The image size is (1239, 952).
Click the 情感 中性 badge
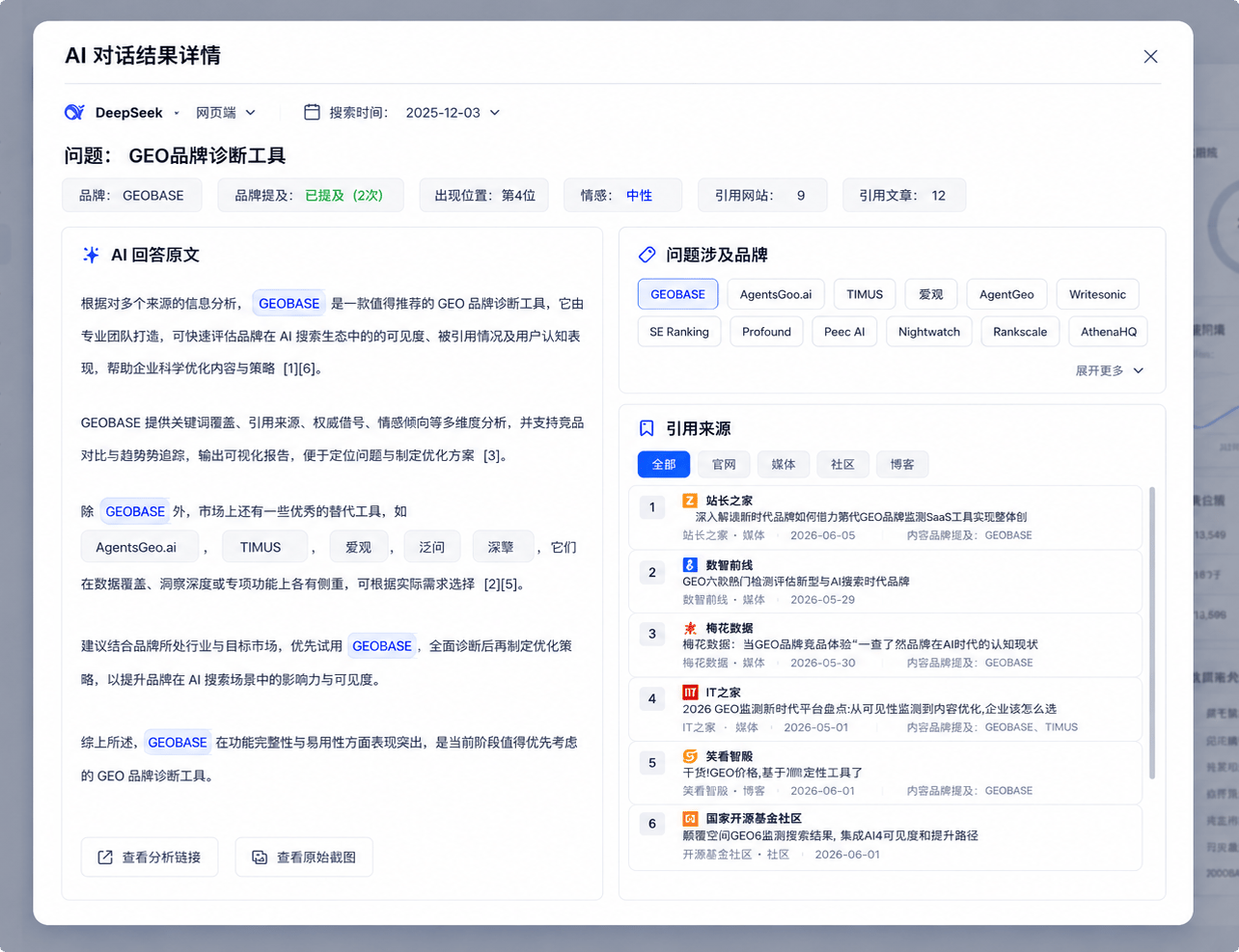[622, 195]
